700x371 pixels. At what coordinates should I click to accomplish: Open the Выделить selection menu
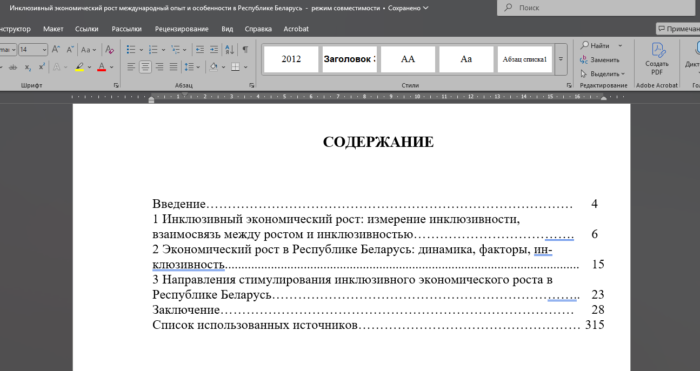pyautogui.click(x=603, y=74)
